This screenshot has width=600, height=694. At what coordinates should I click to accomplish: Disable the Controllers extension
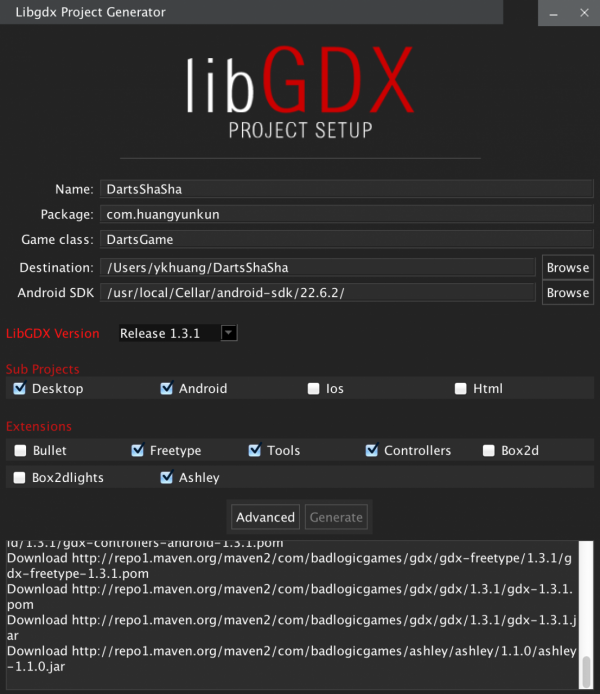[372, 451]
